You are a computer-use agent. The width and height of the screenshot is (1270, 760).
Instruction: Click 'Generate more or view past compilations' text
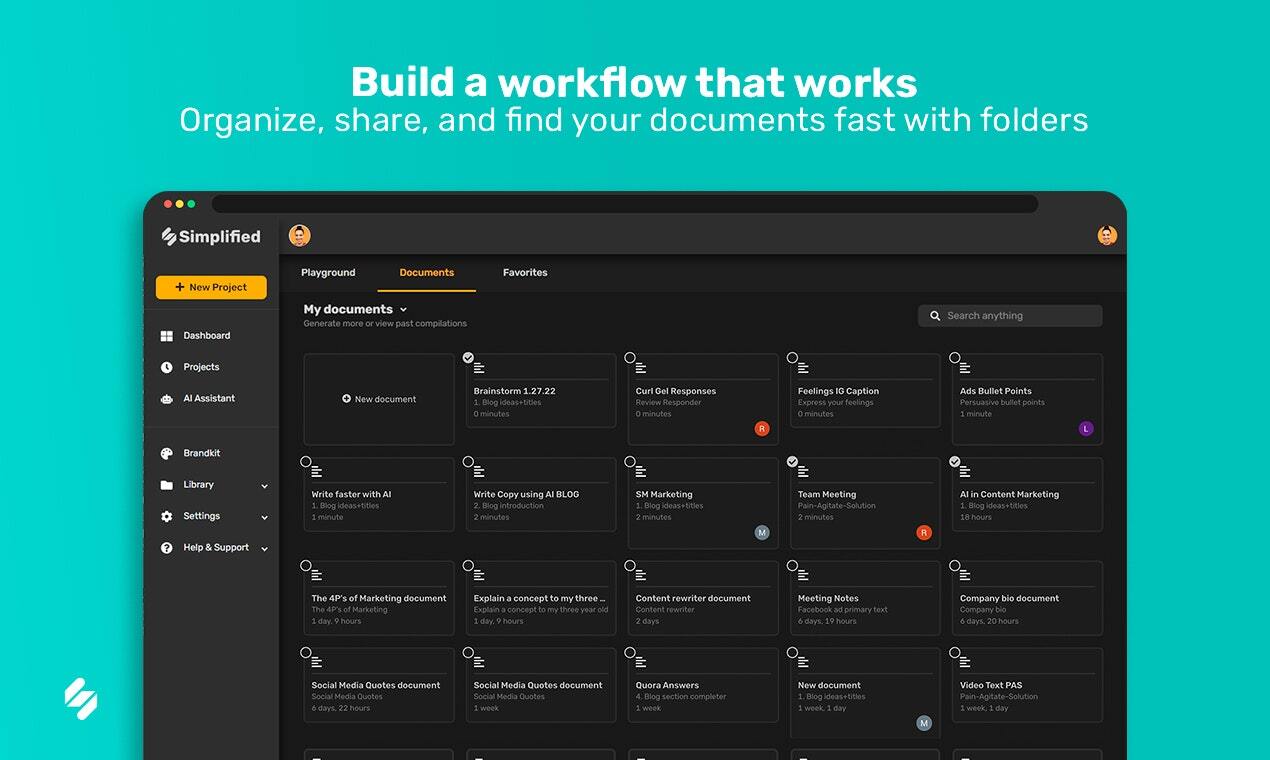click(385, 324)
